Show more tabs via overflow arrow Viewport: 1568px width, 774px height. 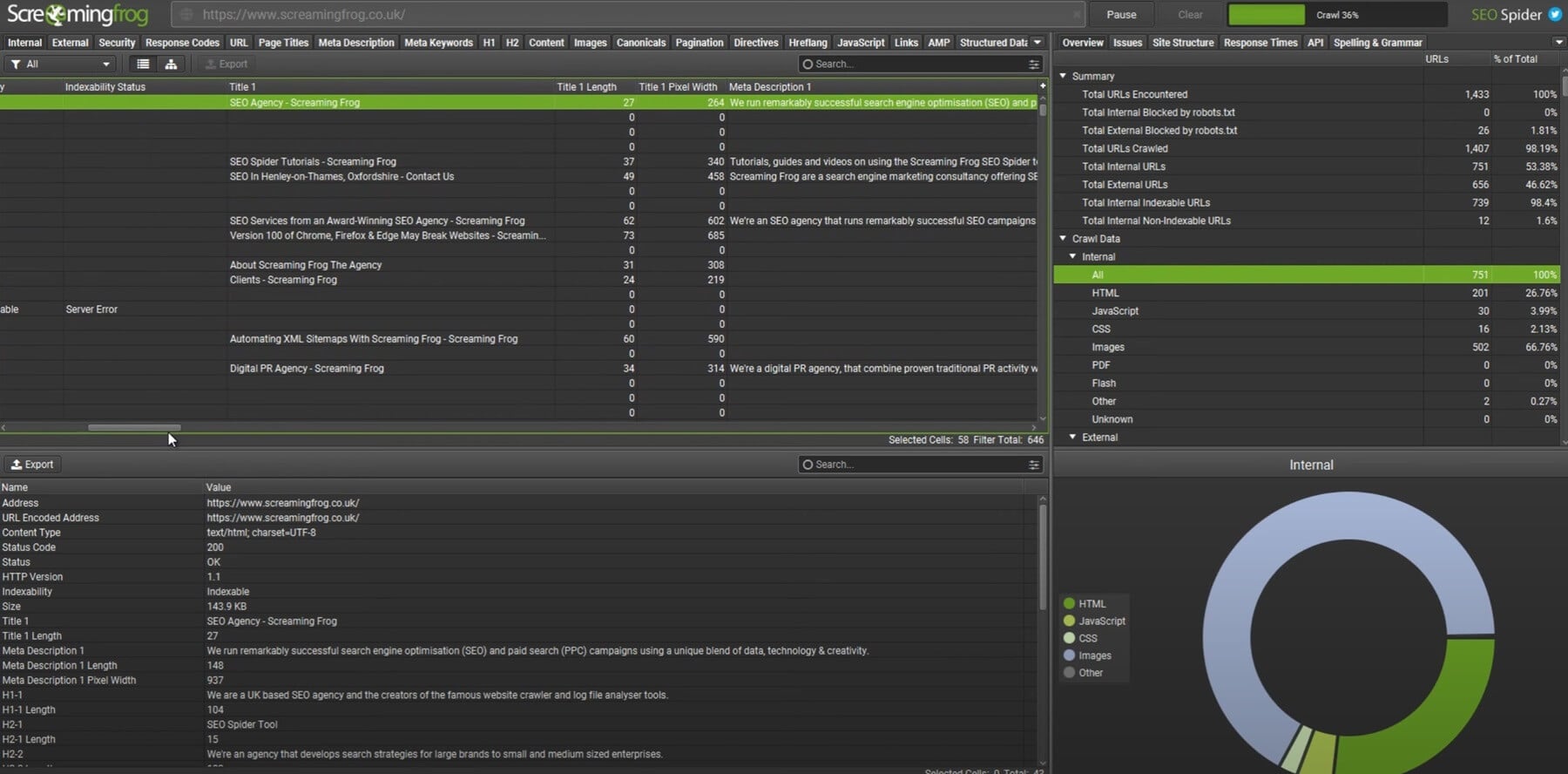pyautogui.click(x=1037, y=42)
